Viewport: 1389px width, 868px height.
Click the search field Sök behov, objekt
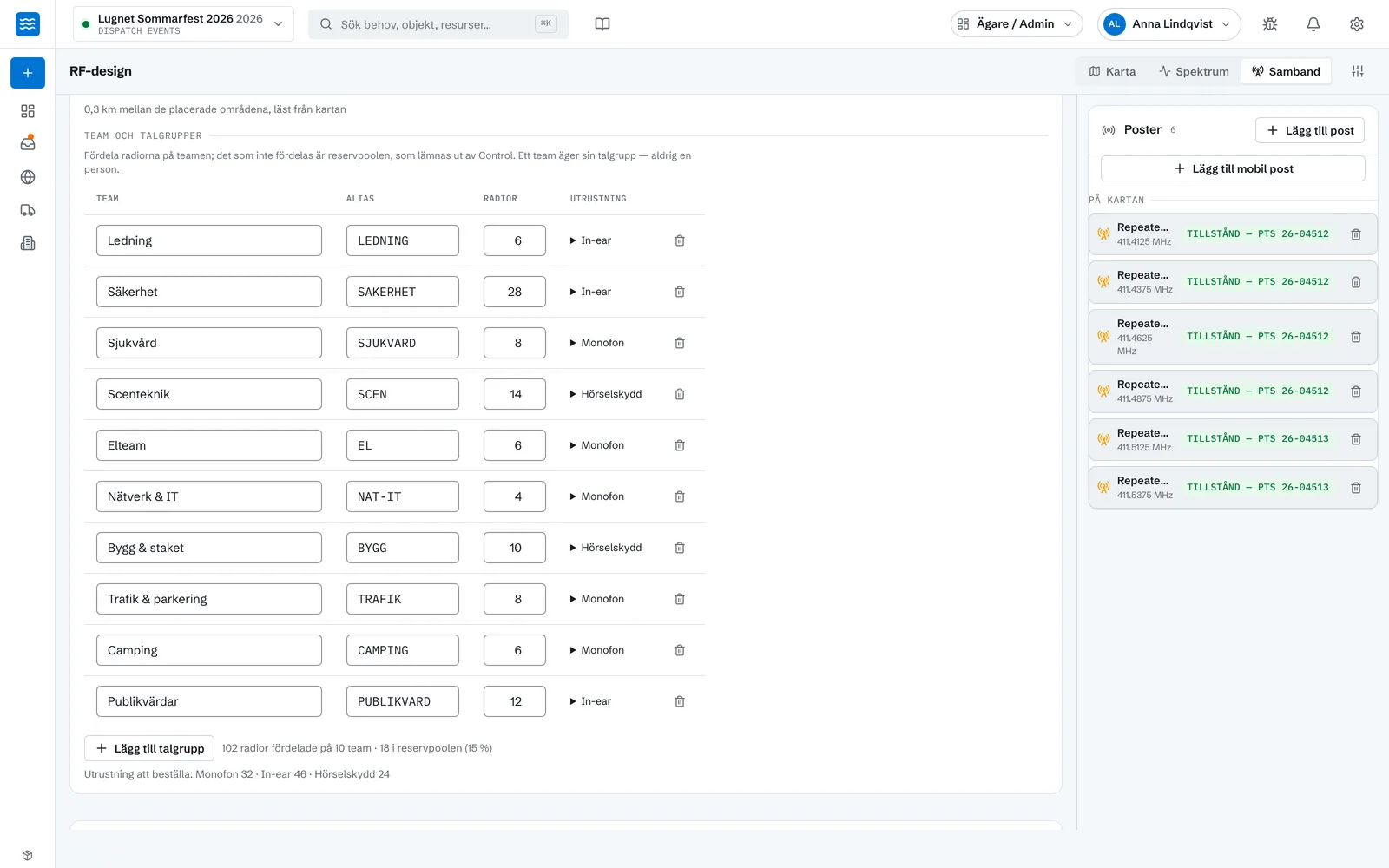click(438, 24)
